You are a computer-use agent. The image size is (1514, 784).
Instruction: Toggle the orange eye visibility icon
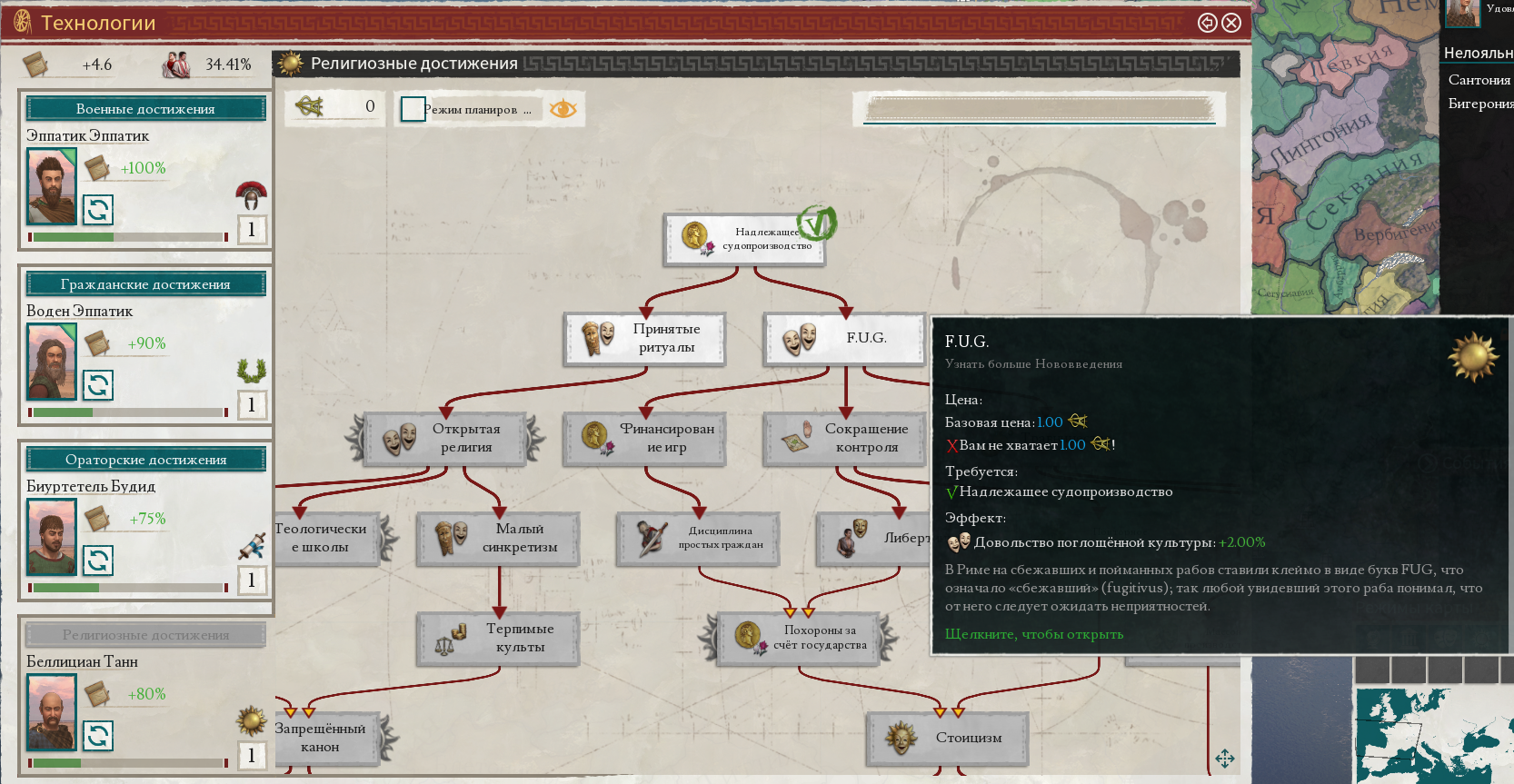[563, 109]
